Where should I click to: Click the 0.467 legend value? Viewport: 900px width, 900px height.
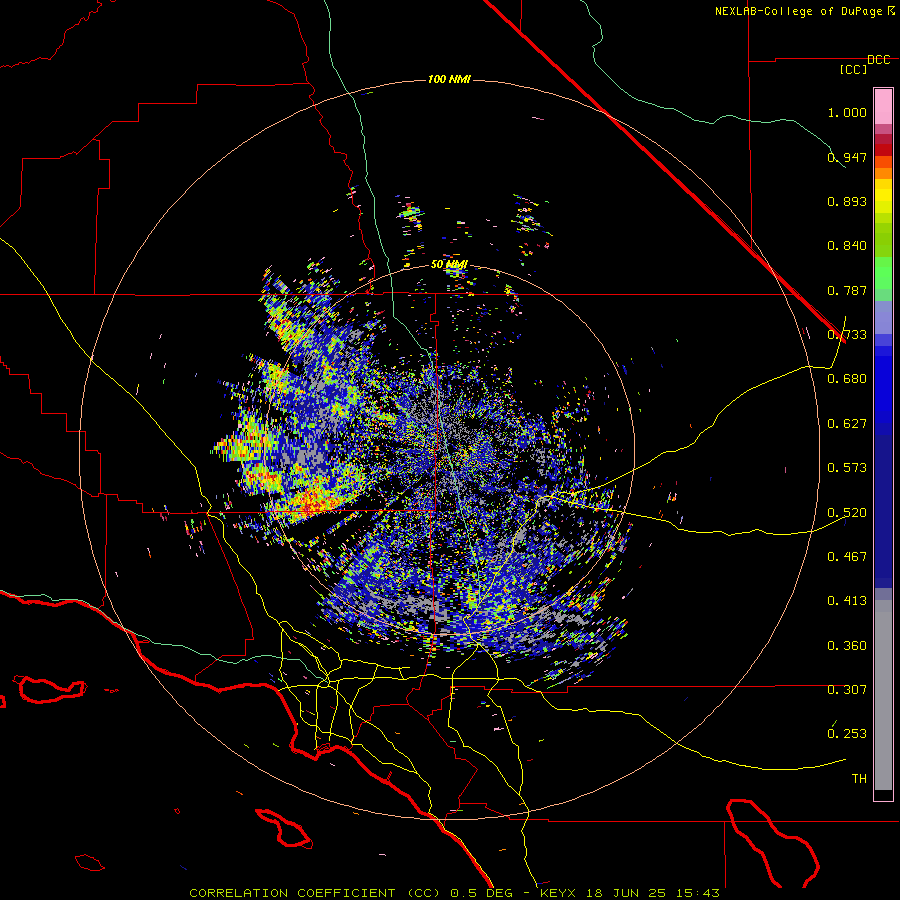(x=847, y=557)
